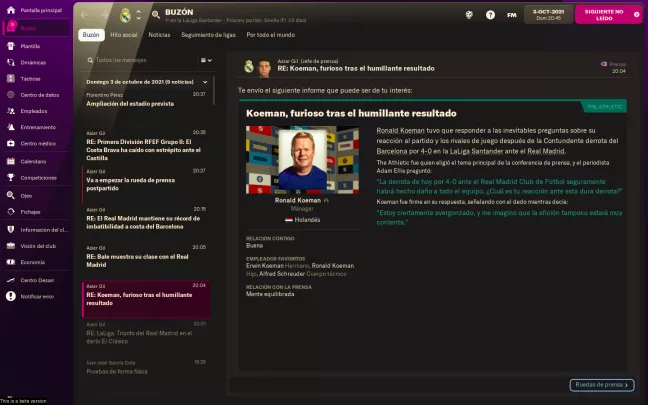Open Ronald Koeman link in article

point(400,131)
